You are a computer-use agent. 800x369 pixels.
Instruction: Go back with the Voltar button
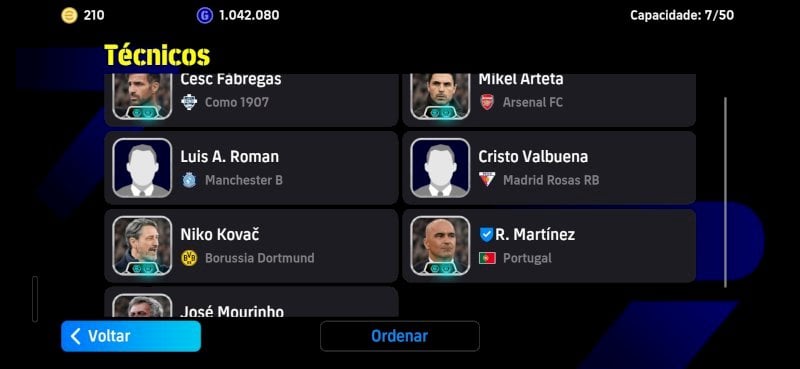tap(131, 336)
